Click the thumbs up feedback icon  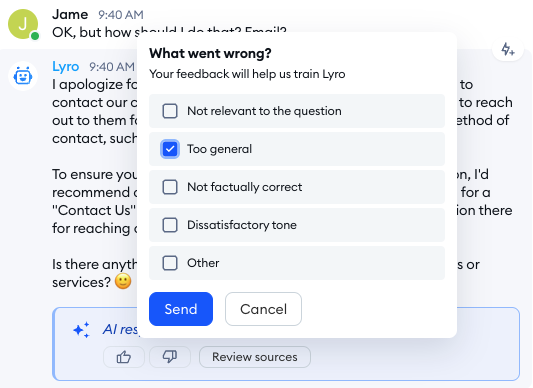coord(124,357)
